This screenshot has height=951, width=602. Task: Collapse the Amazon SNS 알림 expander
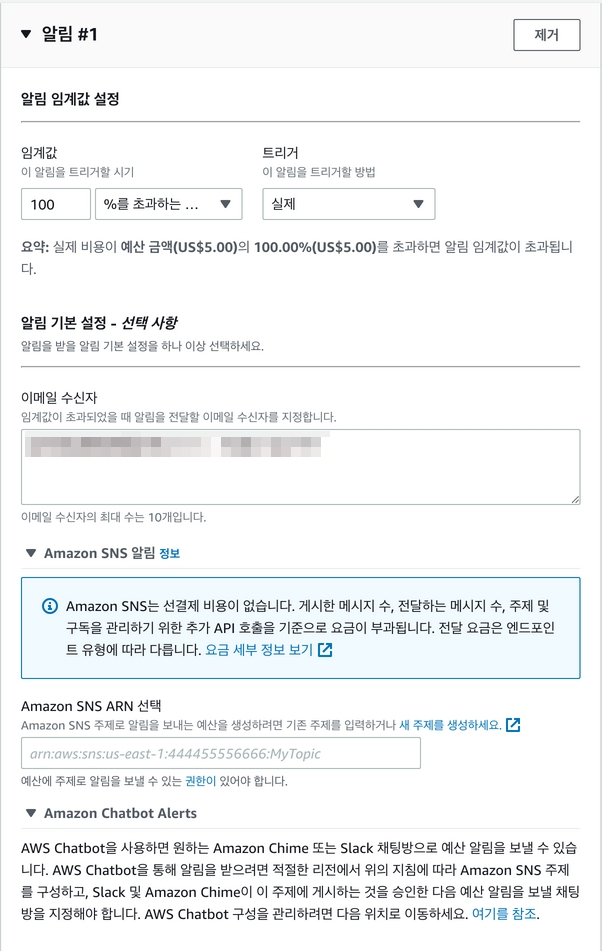click(x=32, y=553)
